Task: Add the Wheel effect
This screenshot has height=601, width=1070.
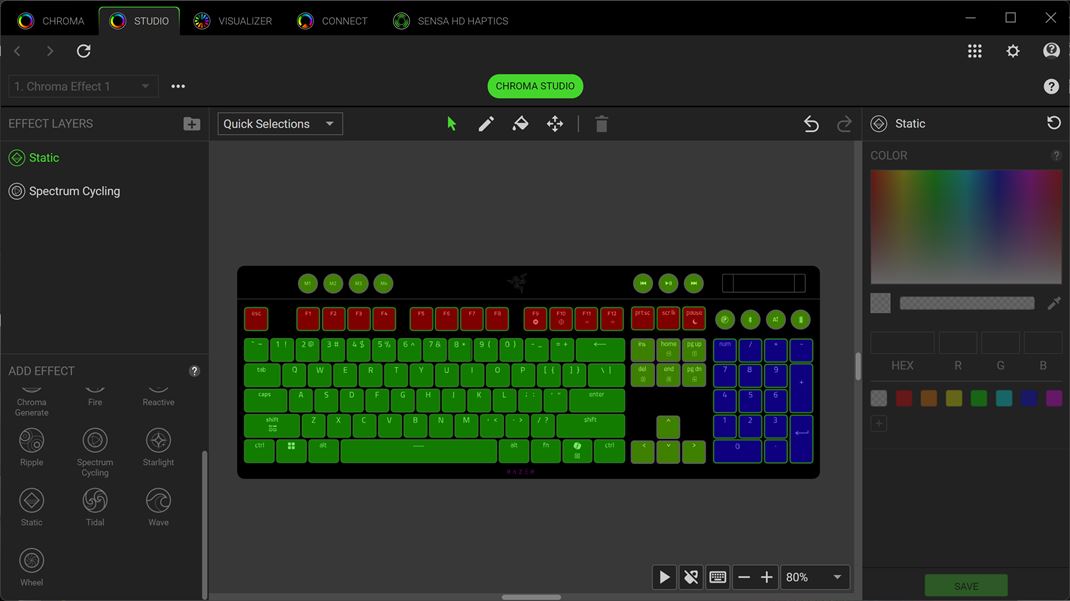Action: [x=31, y=567]
